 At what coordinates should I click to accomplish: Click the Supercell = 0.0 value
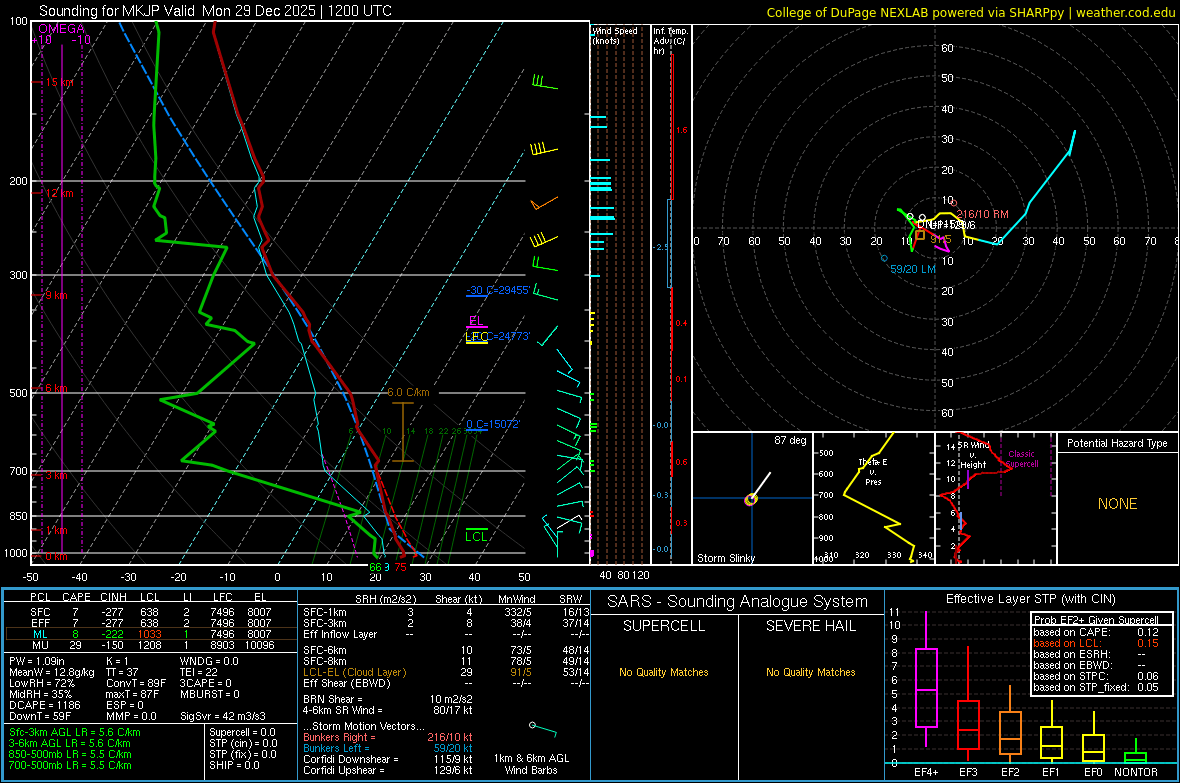click(x=242, y=732)
